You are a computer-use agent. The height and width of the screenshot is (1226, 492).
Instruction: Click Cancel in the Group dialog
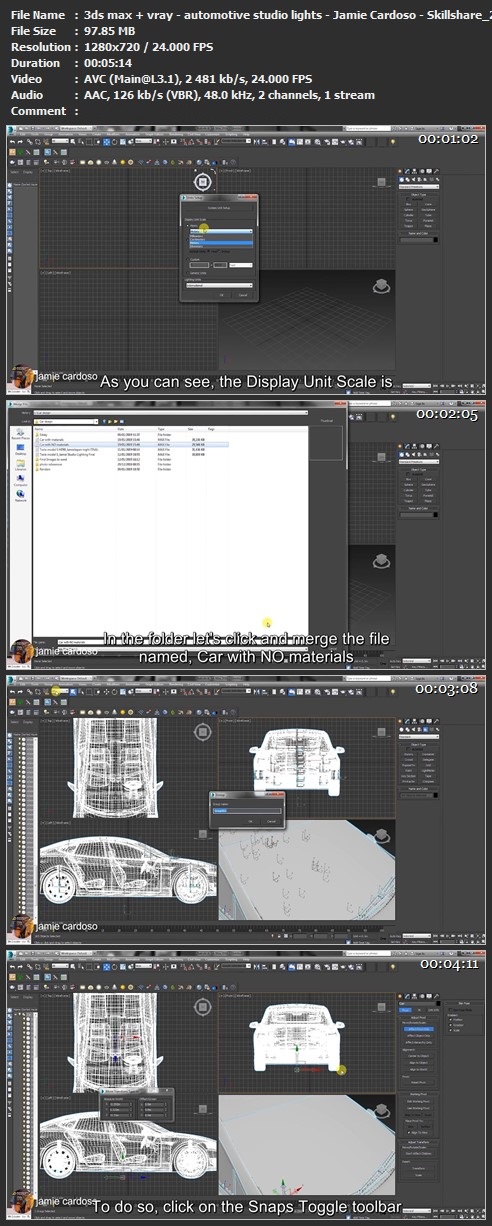[x=271, y=821]
